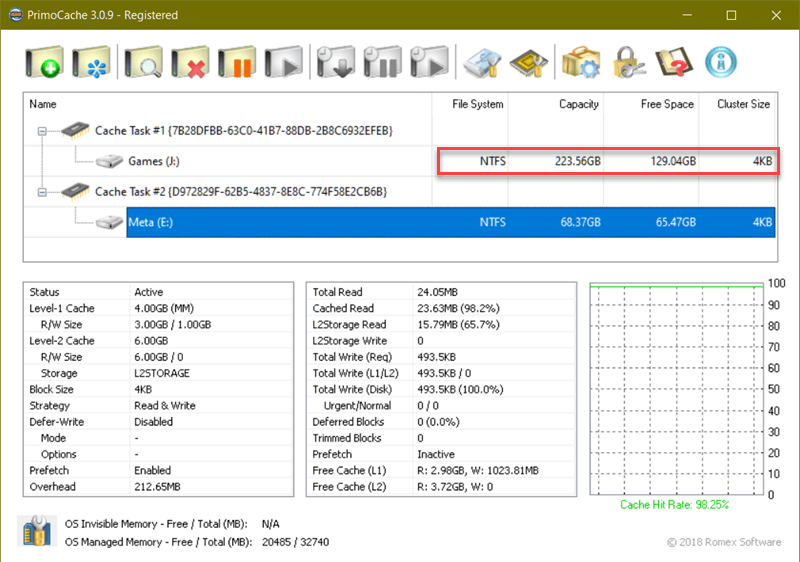Screen dimensions: 800x562
Task: Click the Cluster Size column header
Action: click(x=738, y=104)
